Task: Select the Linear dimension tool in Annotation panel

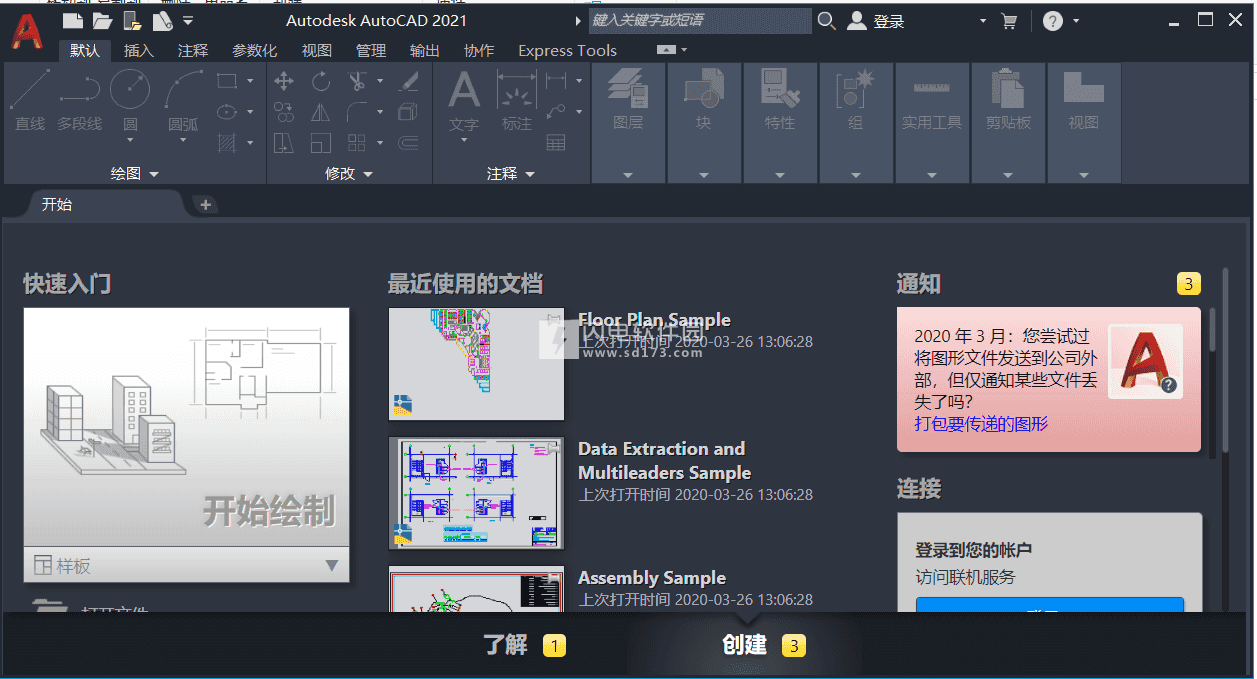Action: [x=556, y=81]
